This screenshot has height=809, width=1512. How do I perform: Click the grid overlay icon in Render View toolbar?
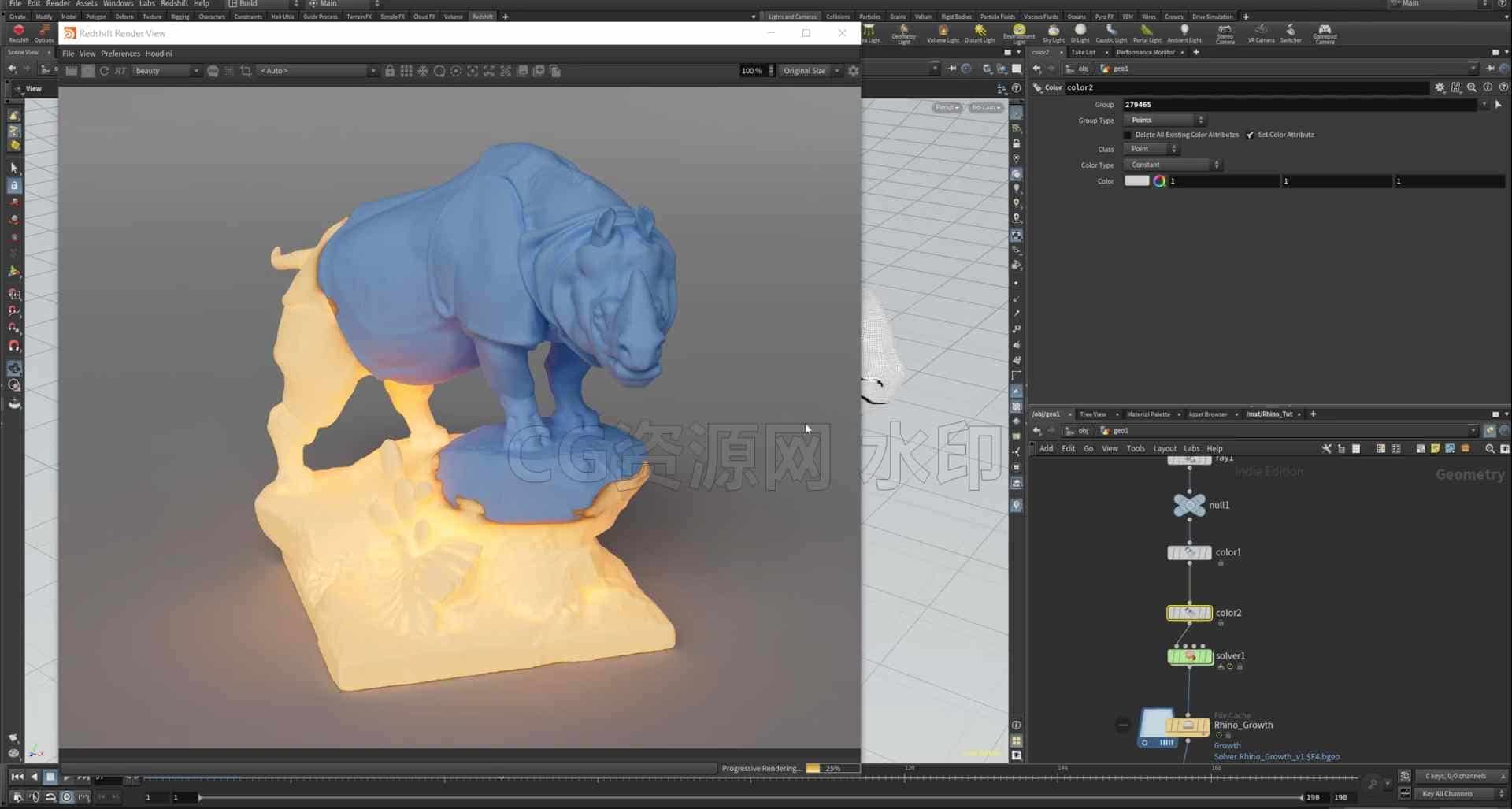pos(406,71)
